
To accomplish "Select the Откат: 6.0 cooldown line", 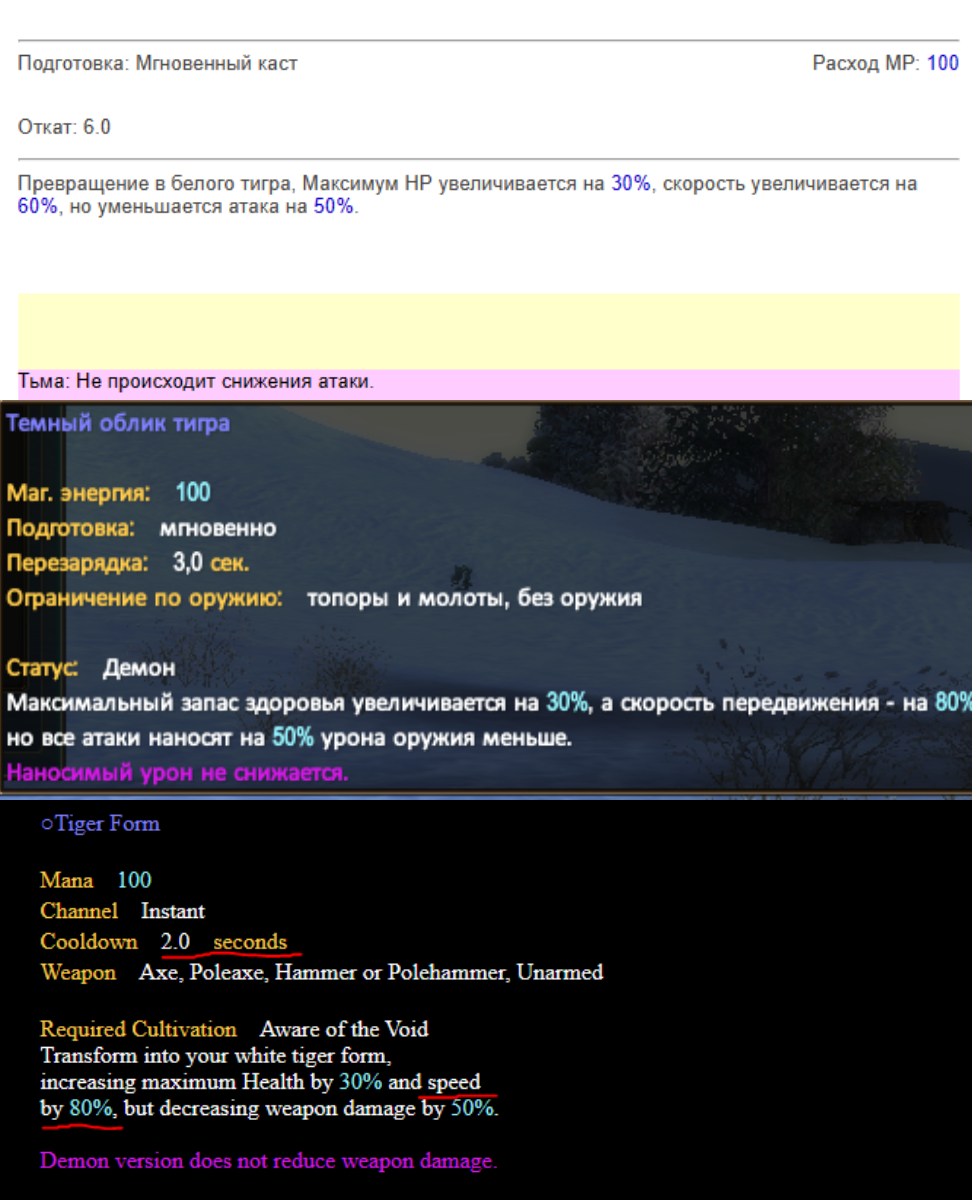I will [x=64, y=127].
